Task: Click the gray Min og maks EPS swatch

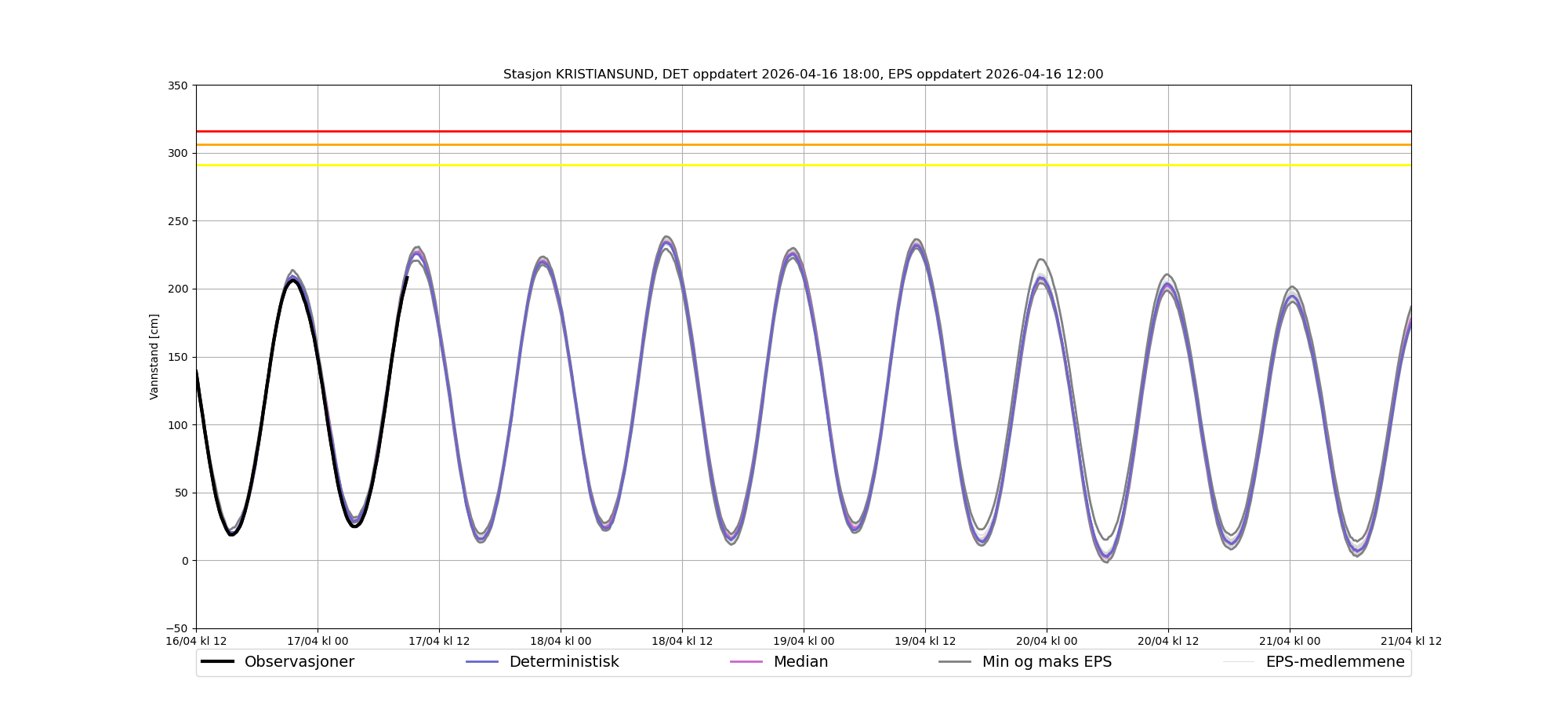Action: 955,662
